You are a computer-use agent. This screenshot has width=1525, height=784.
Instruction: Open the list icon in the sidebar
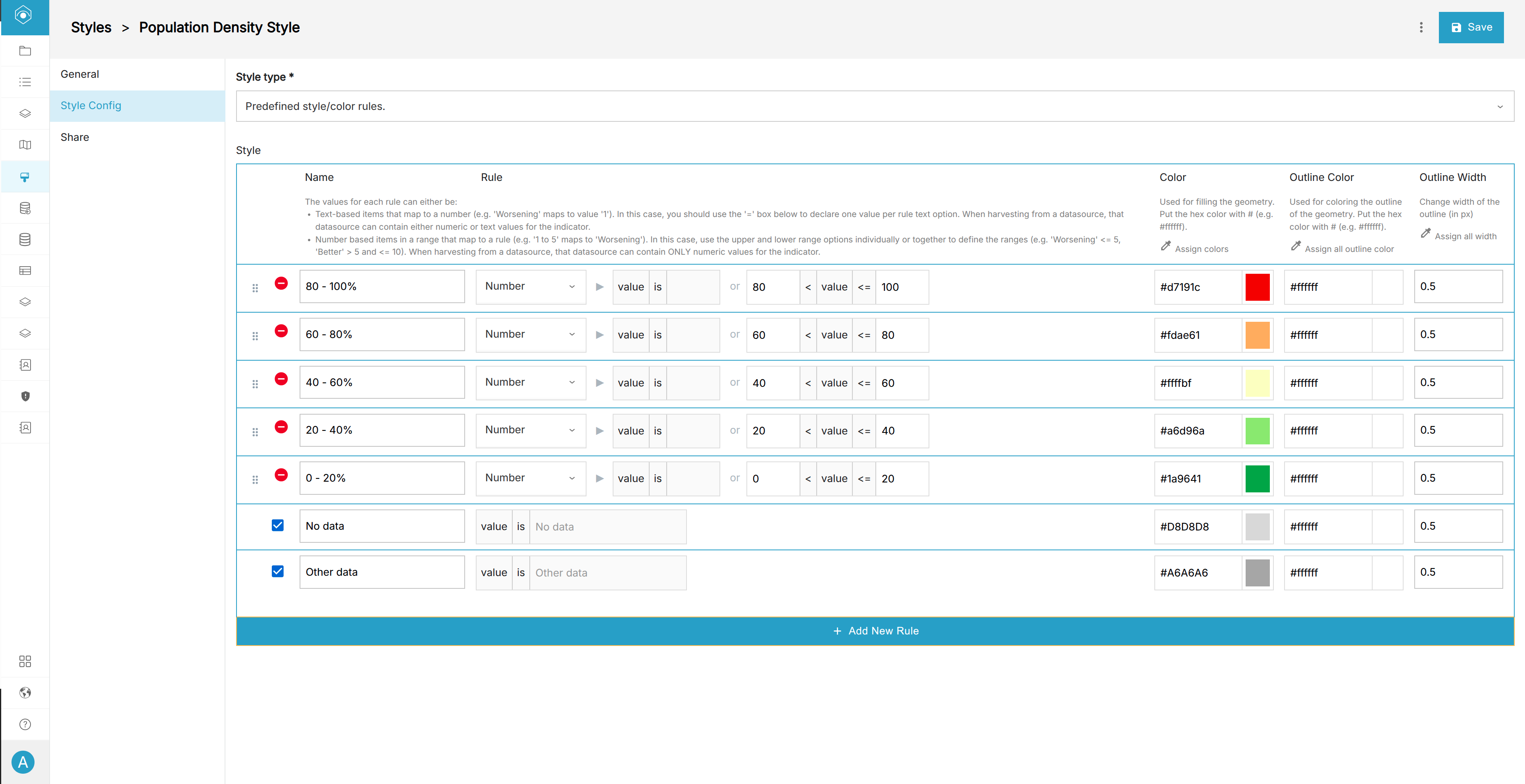coord(25,82)
